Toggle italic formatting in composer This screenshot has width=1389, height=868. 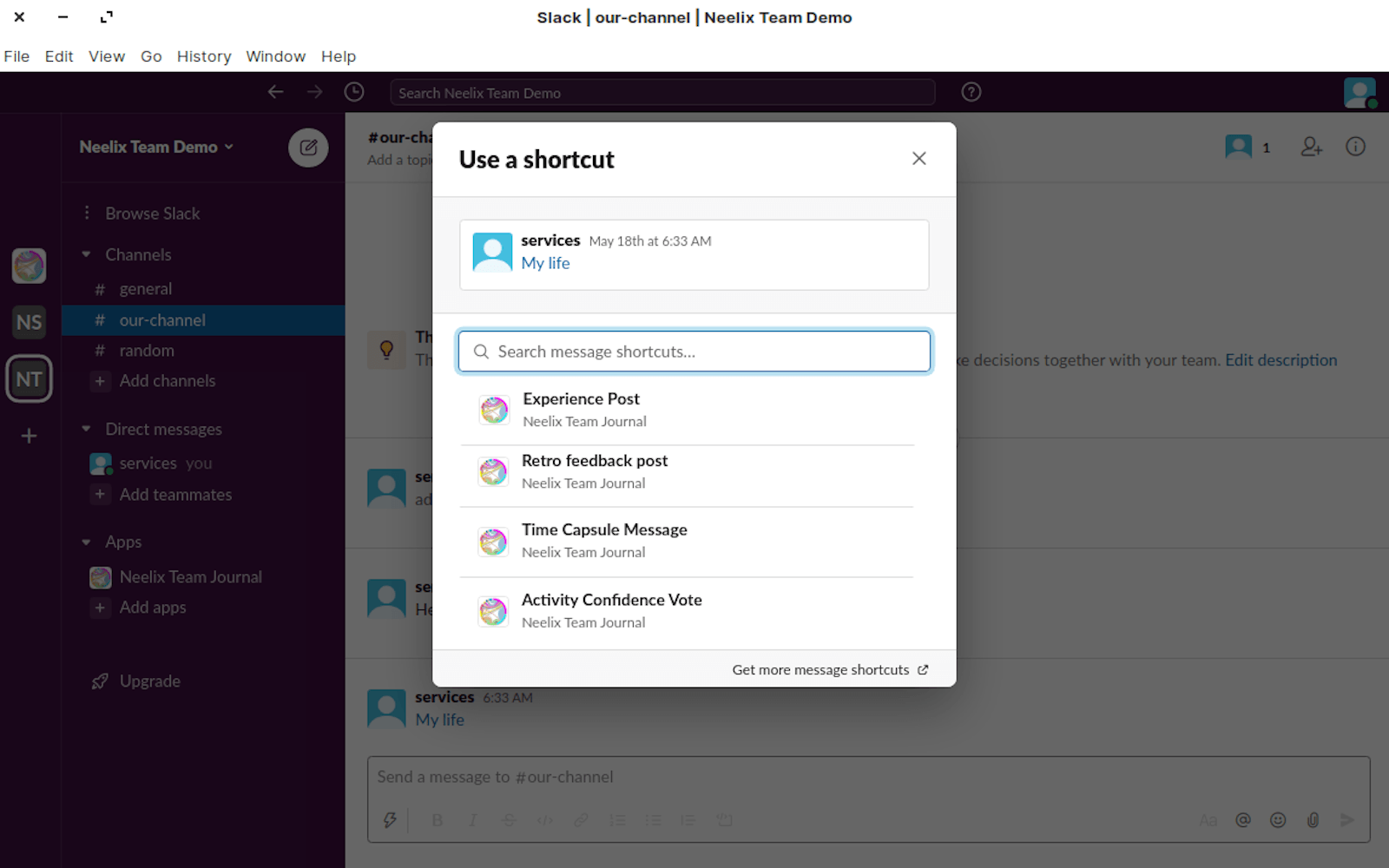click(x=473, y=820)
